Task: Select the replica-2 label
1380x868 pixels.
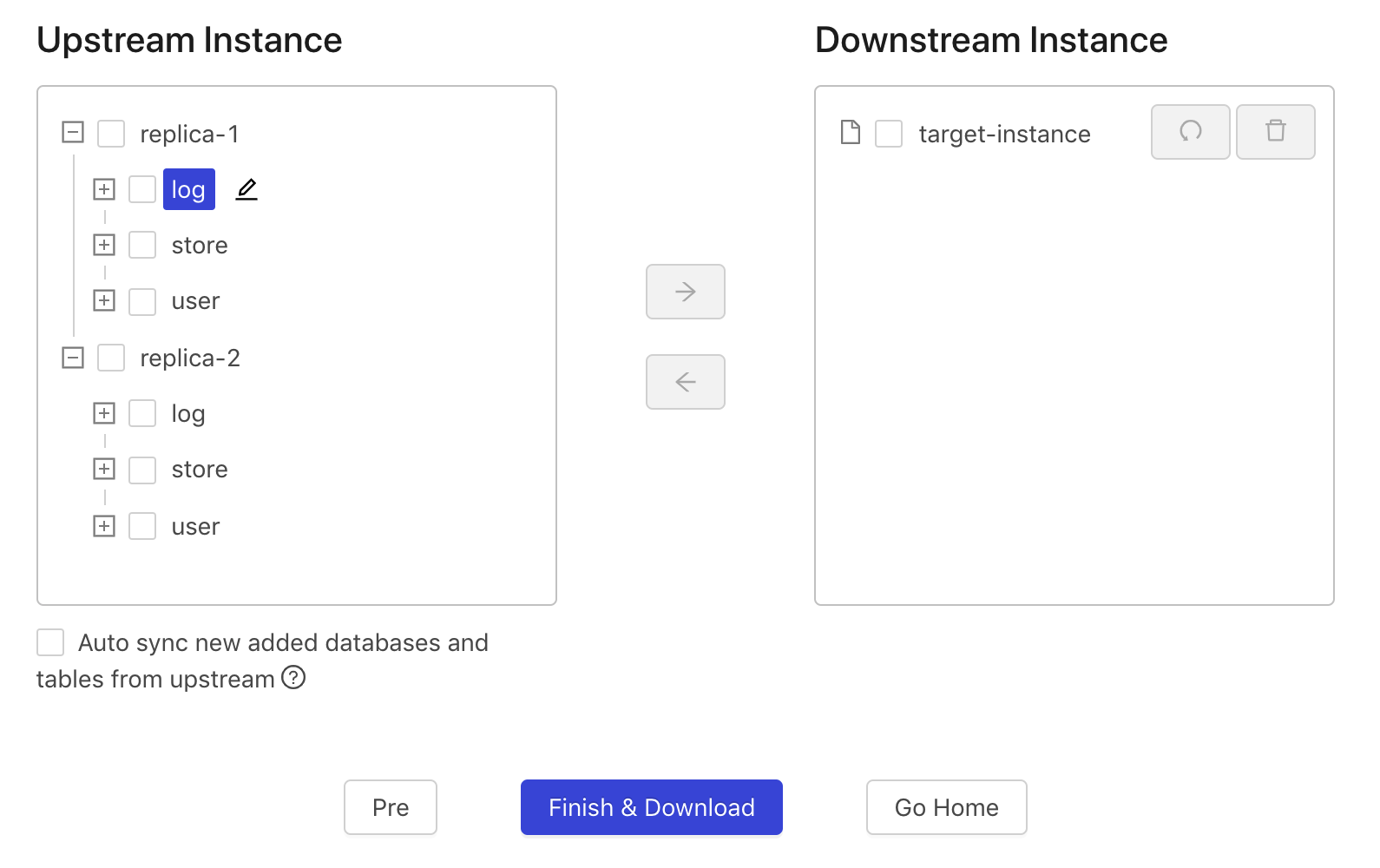Action: 190,358
